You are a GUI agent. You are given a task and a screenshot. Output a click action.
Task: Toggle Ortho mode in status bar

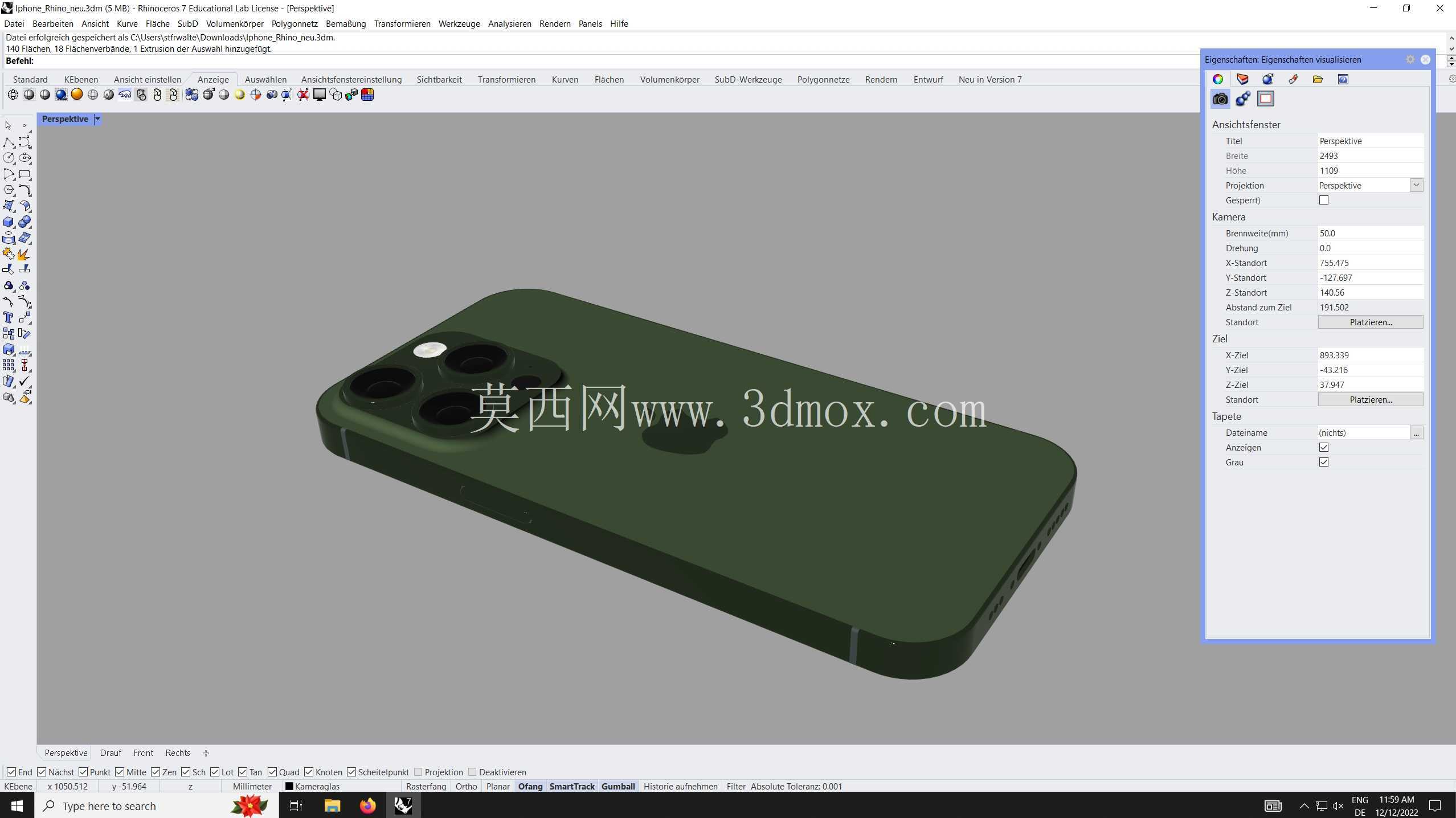466,786
